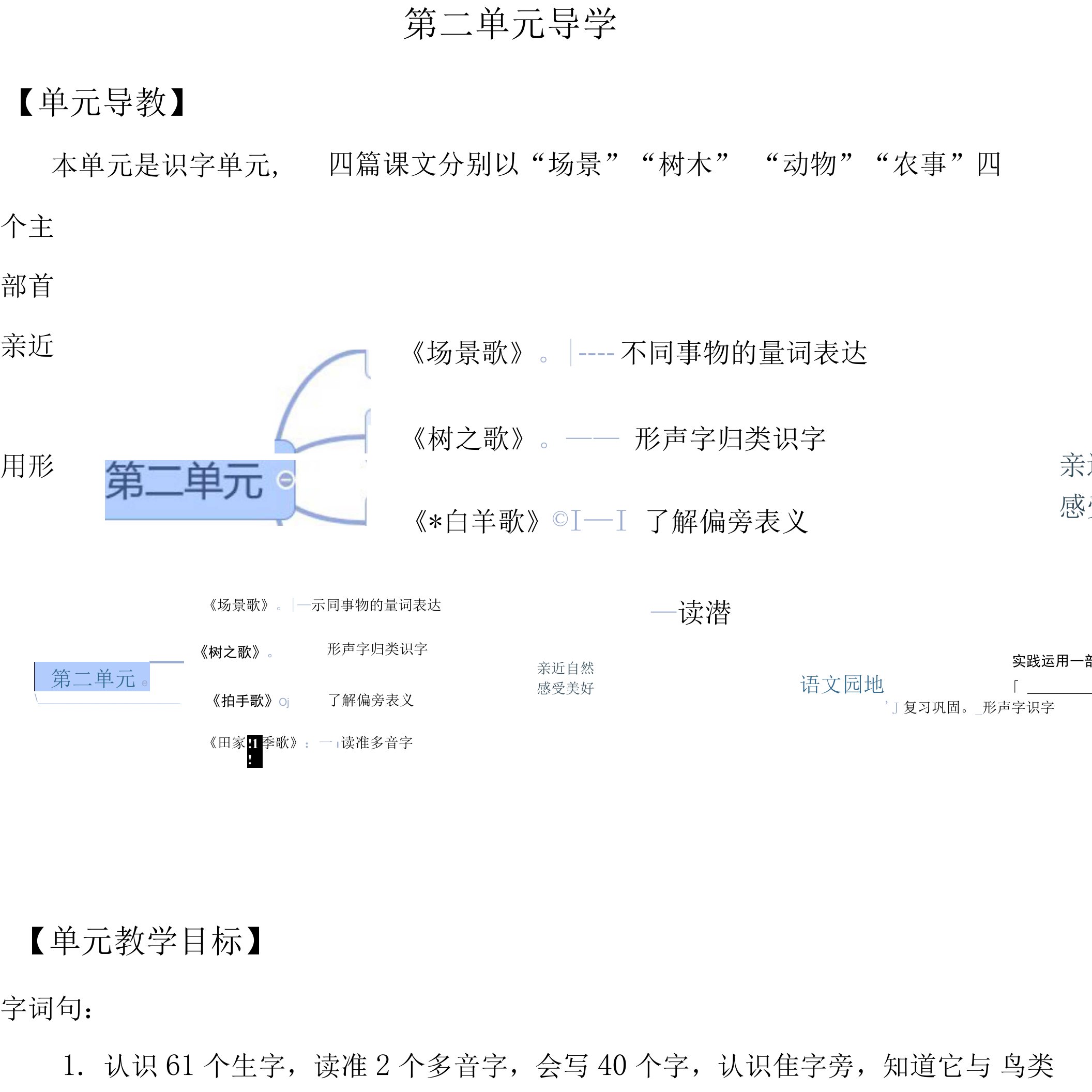Screen dimensions: 1092x1092
Task: Click the small-print 形声字归类识字 label
Action: pos(377,649)
